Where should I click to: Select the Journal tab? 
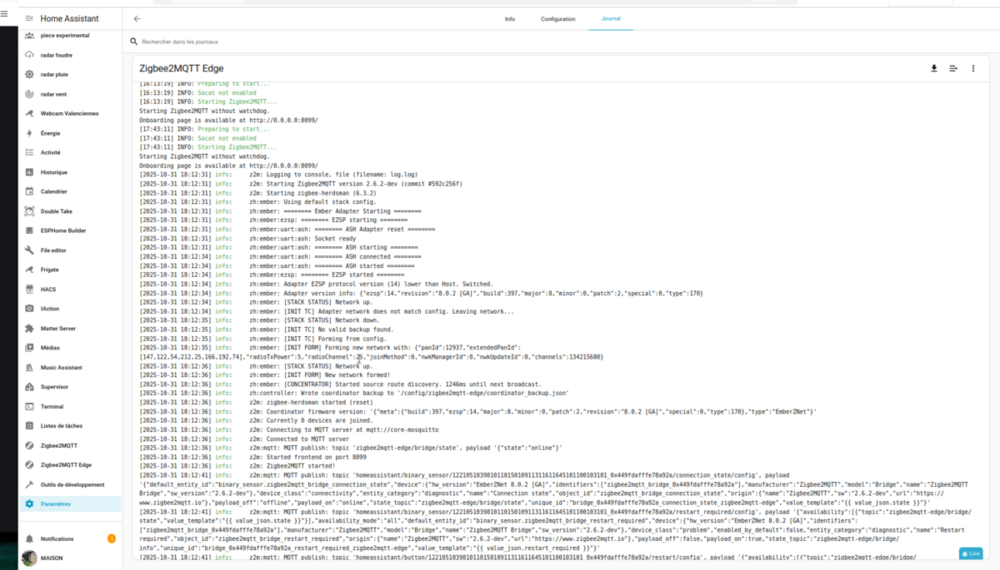611,18
